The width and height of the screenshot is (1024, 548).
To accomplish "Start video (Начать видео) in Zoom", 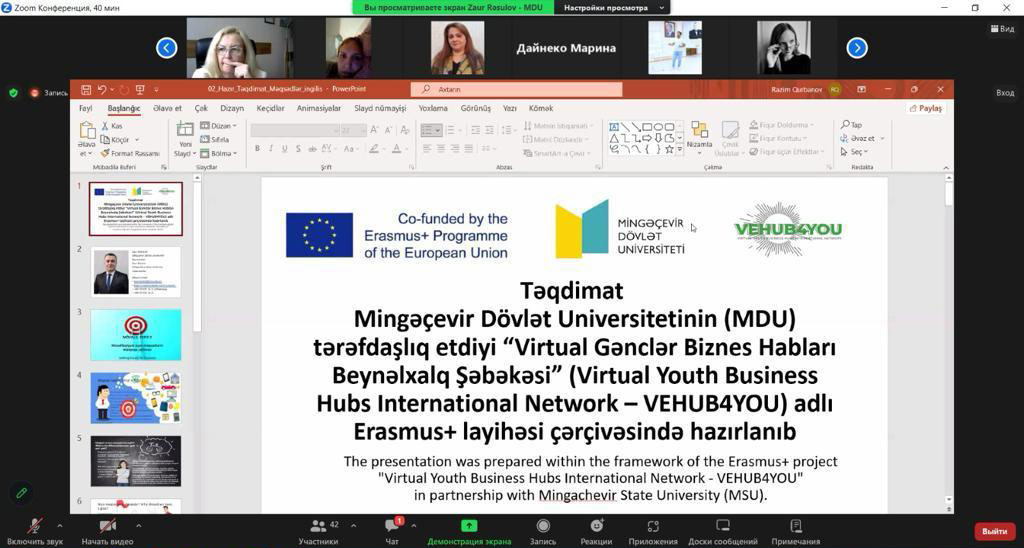I will click(107, 531).
